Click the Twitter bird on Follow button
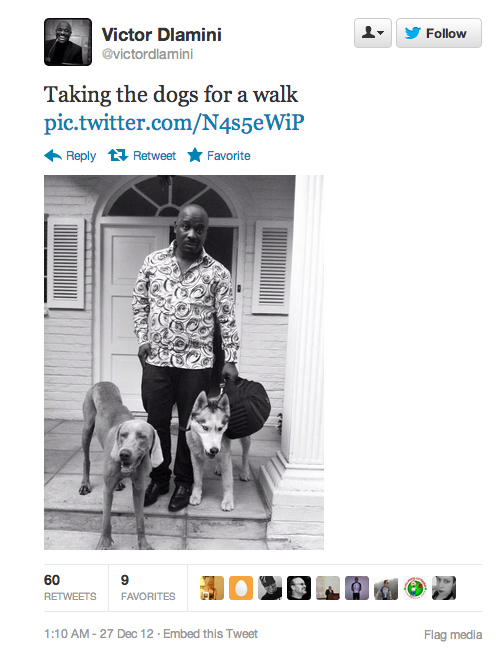 point(412,33)
